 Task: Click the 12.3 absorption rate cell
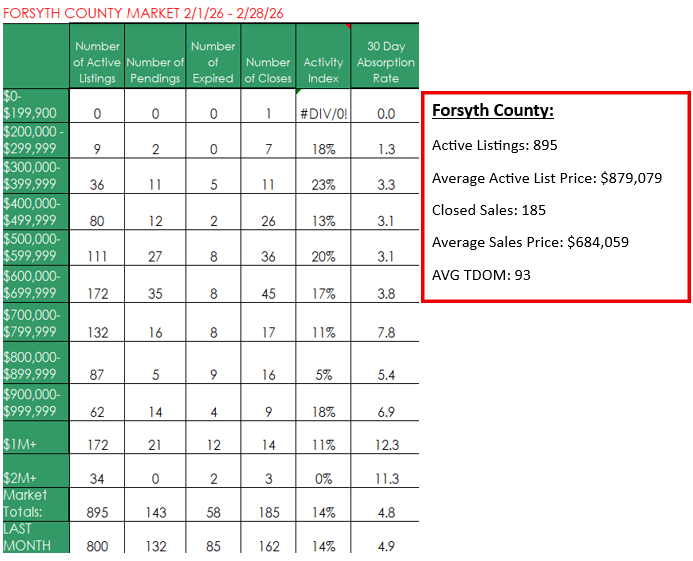[x=385, y=444]
